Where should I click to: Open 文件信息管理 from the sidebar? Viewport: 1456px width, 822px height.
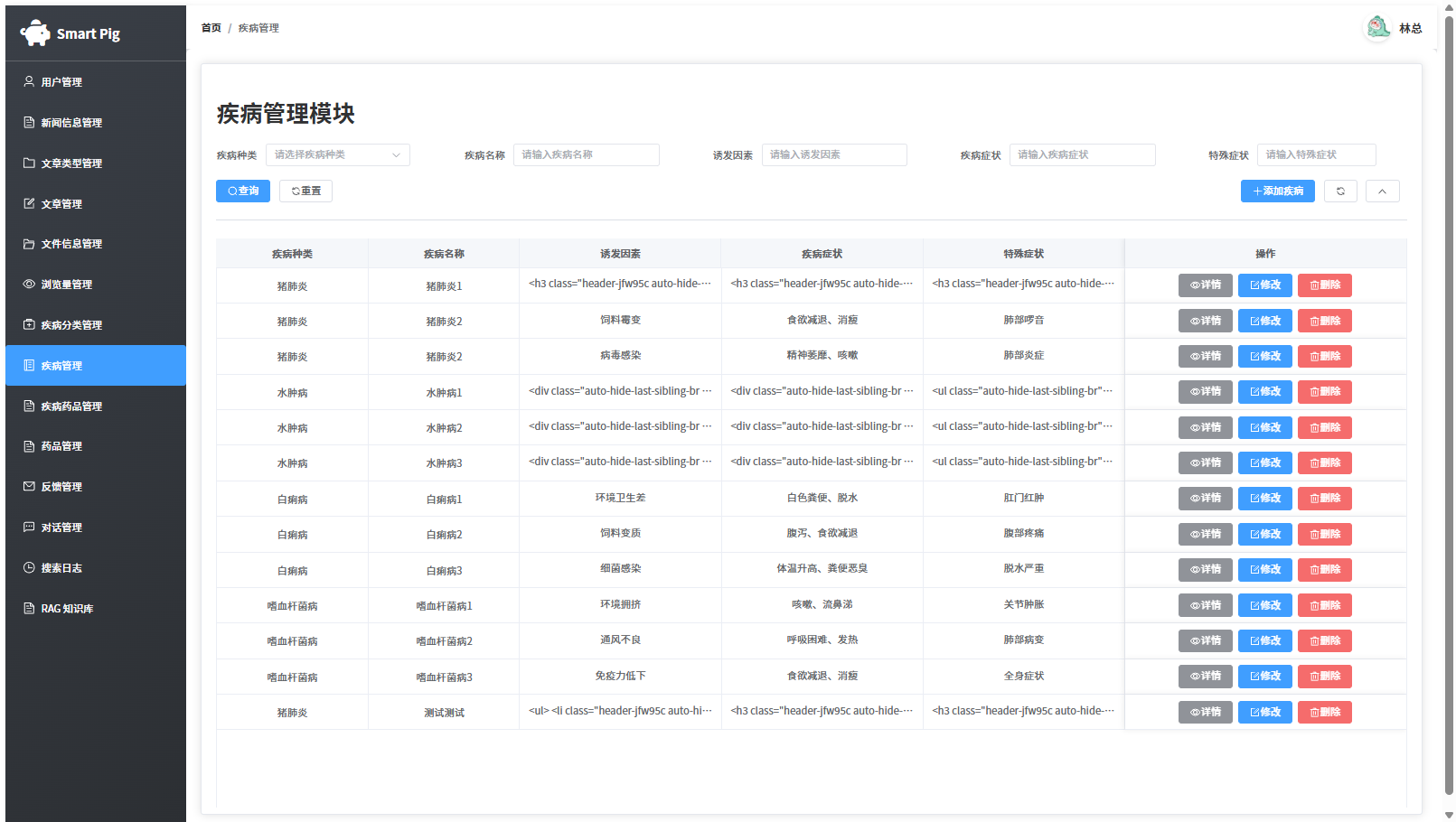click(x=96, y=244)
